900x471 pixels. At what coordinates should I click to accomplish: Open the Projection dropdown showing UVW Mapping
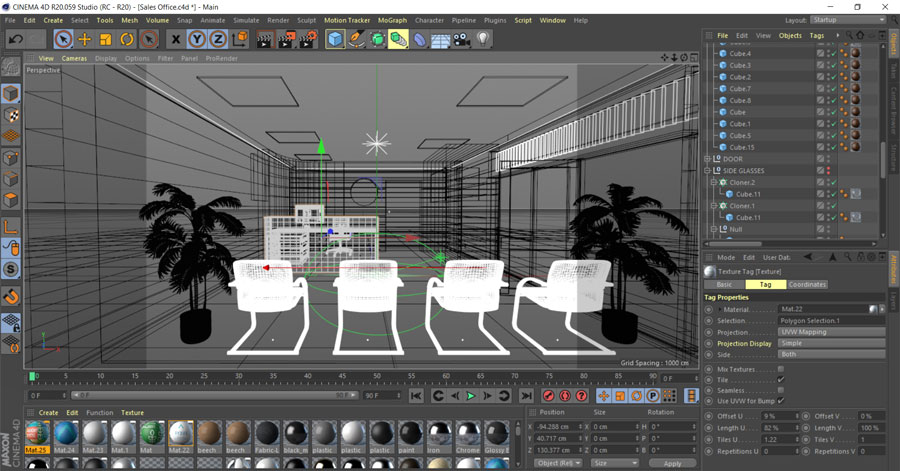pos(831,332)
